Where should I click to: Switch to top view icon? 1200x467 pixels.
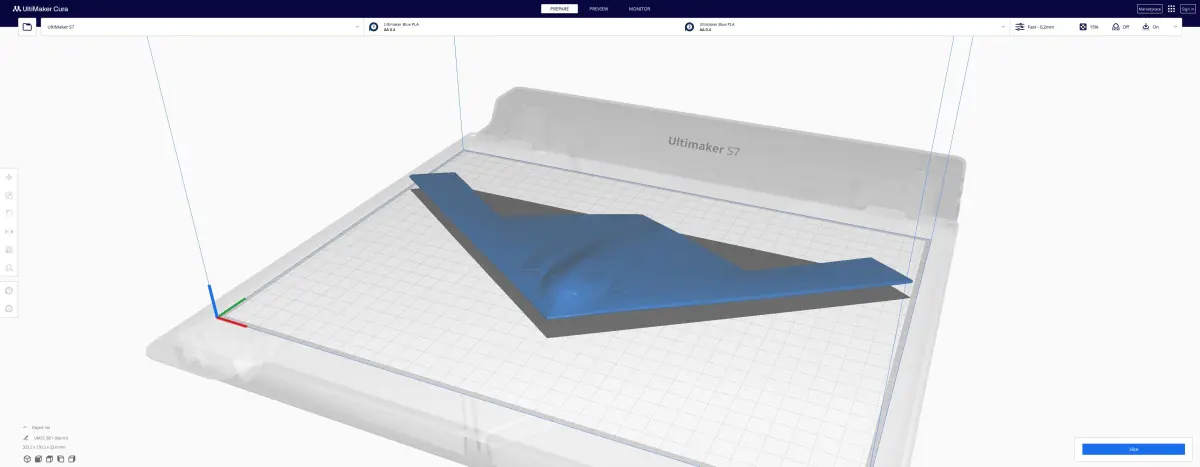(x=49, y=459)
